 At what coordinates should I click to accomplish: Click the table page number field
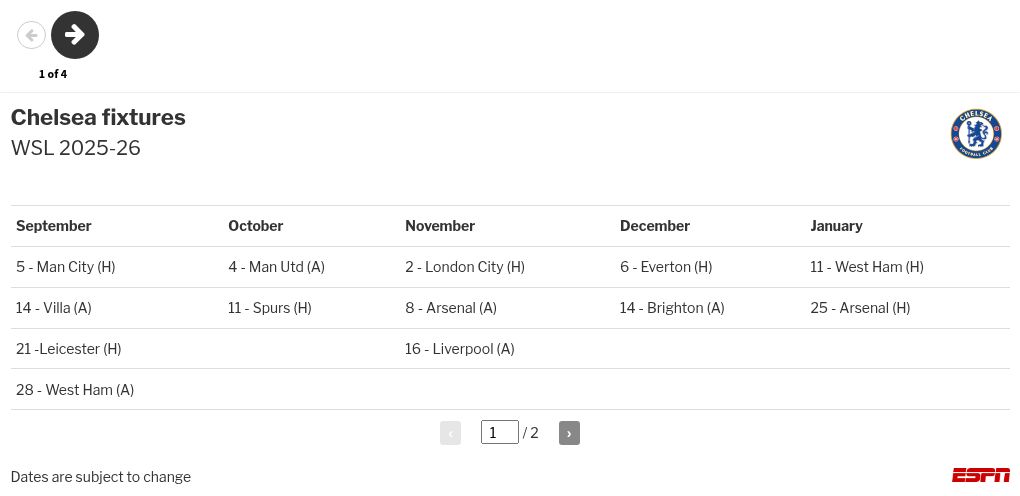(499, 432)
